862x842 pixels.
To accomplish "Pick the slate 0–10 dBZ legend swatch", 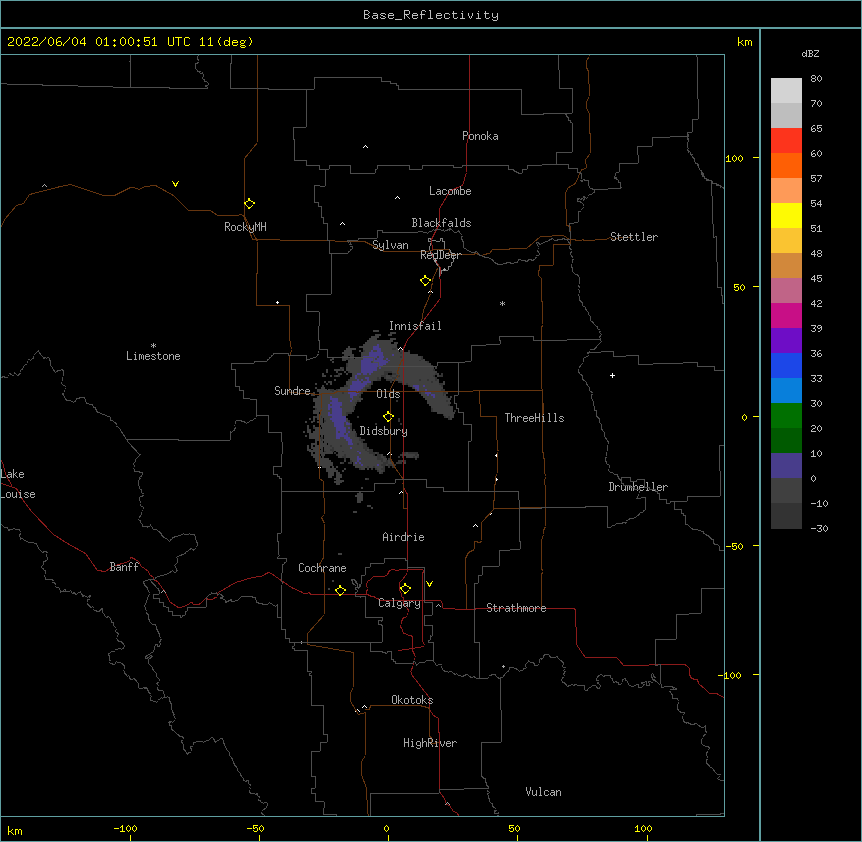I will 786,466.
